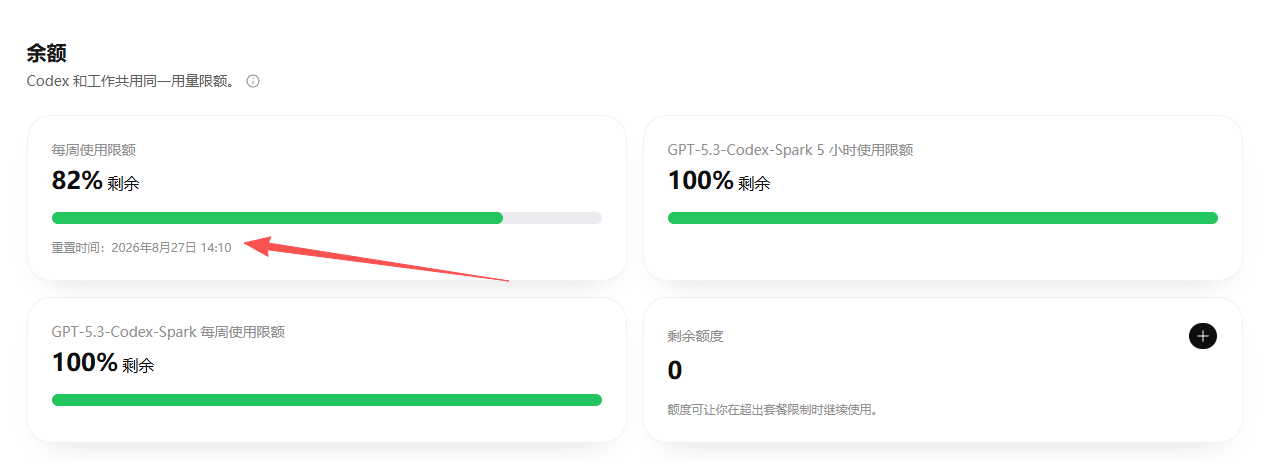Click the 余额 page heading
This screenshot has width=1268, height=461.
[46, 53]
